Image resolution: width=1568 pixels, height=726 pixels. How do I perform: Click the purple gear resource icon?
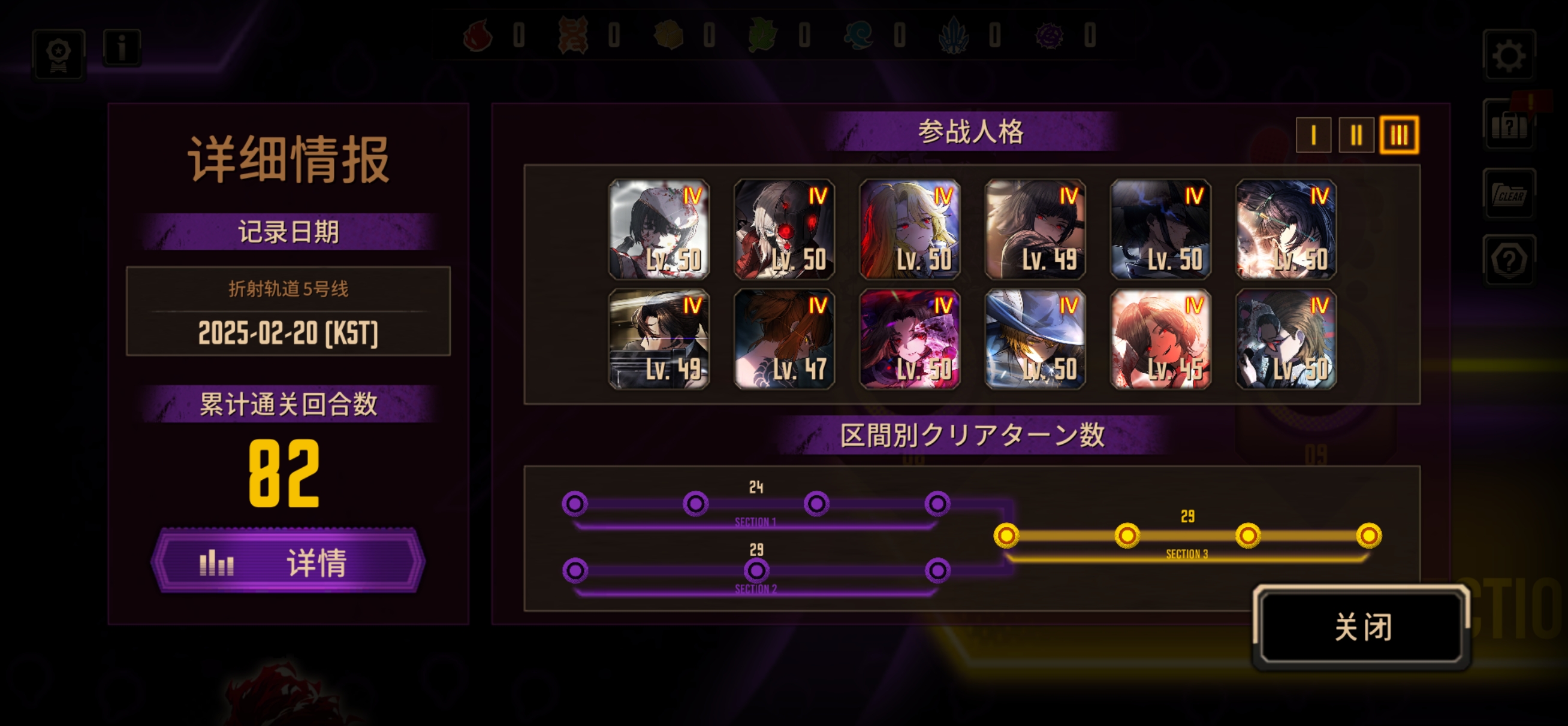pyautogui.click(x=1050, y=35)
